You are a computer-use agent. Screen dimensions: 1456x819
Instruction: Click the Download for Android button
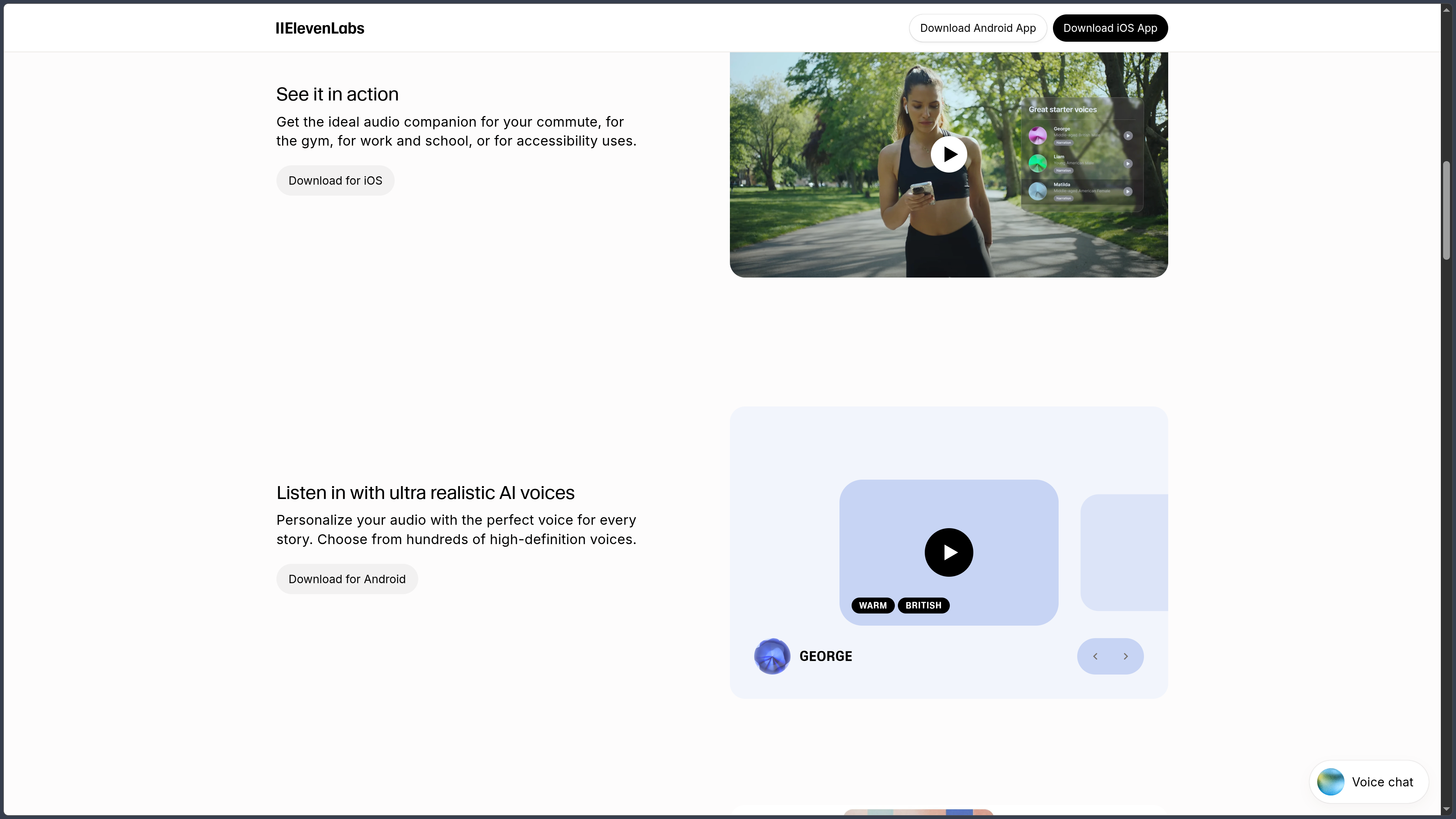(347, 579)
